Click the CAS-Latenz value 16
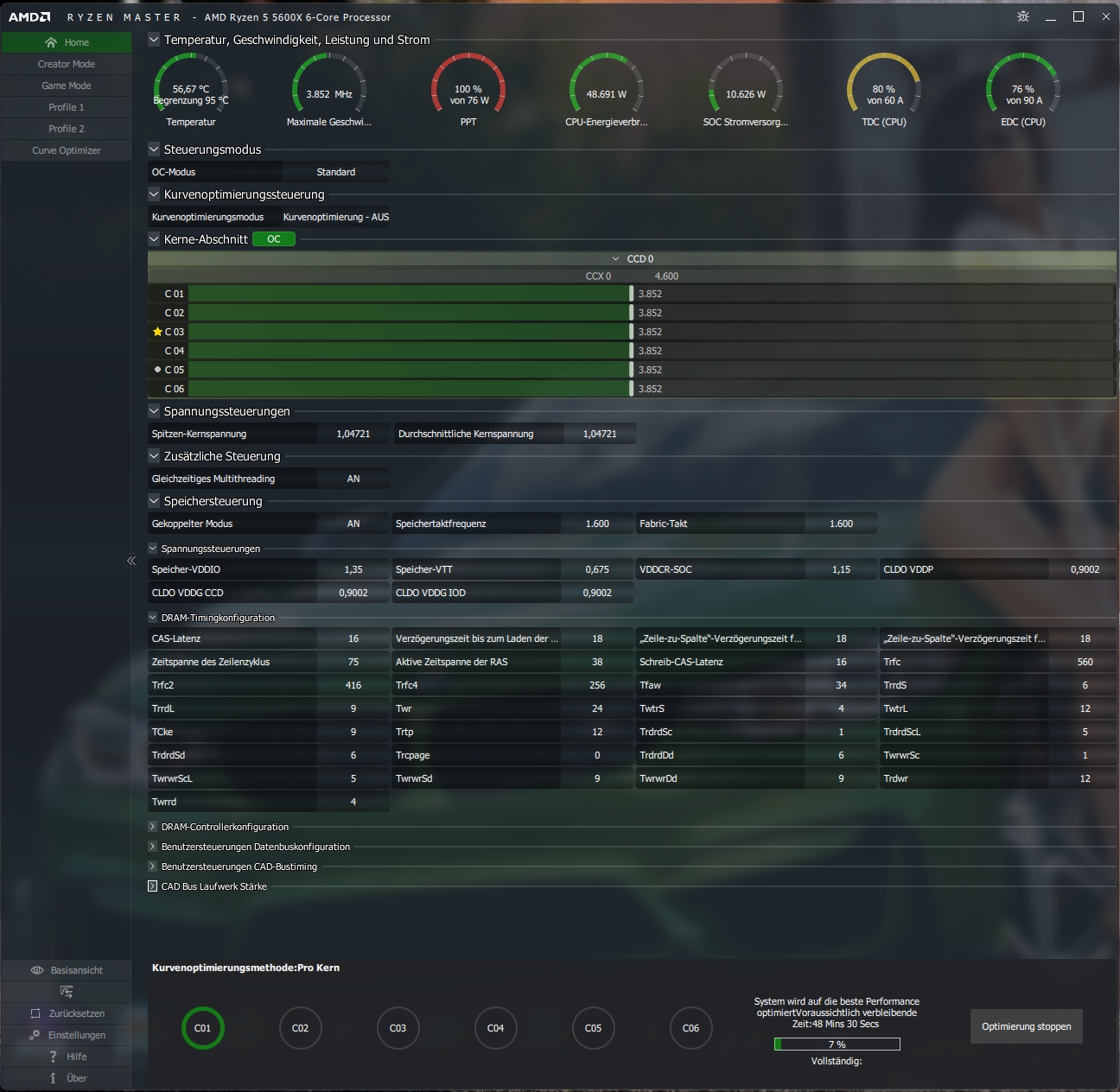 pos(353,638)
